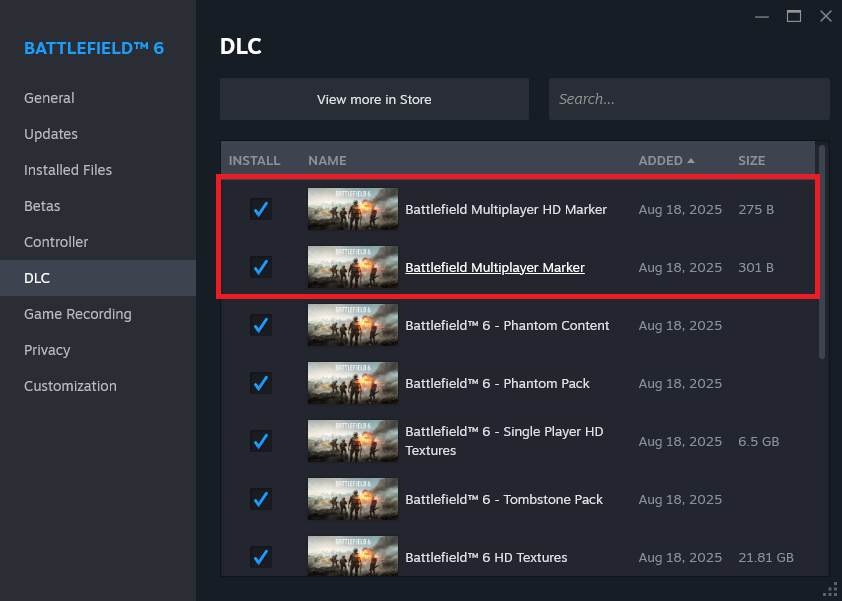Viewport: 842px width, 601px height.
Task: Open the General settings tab
Action: click(x=98, y=98)
